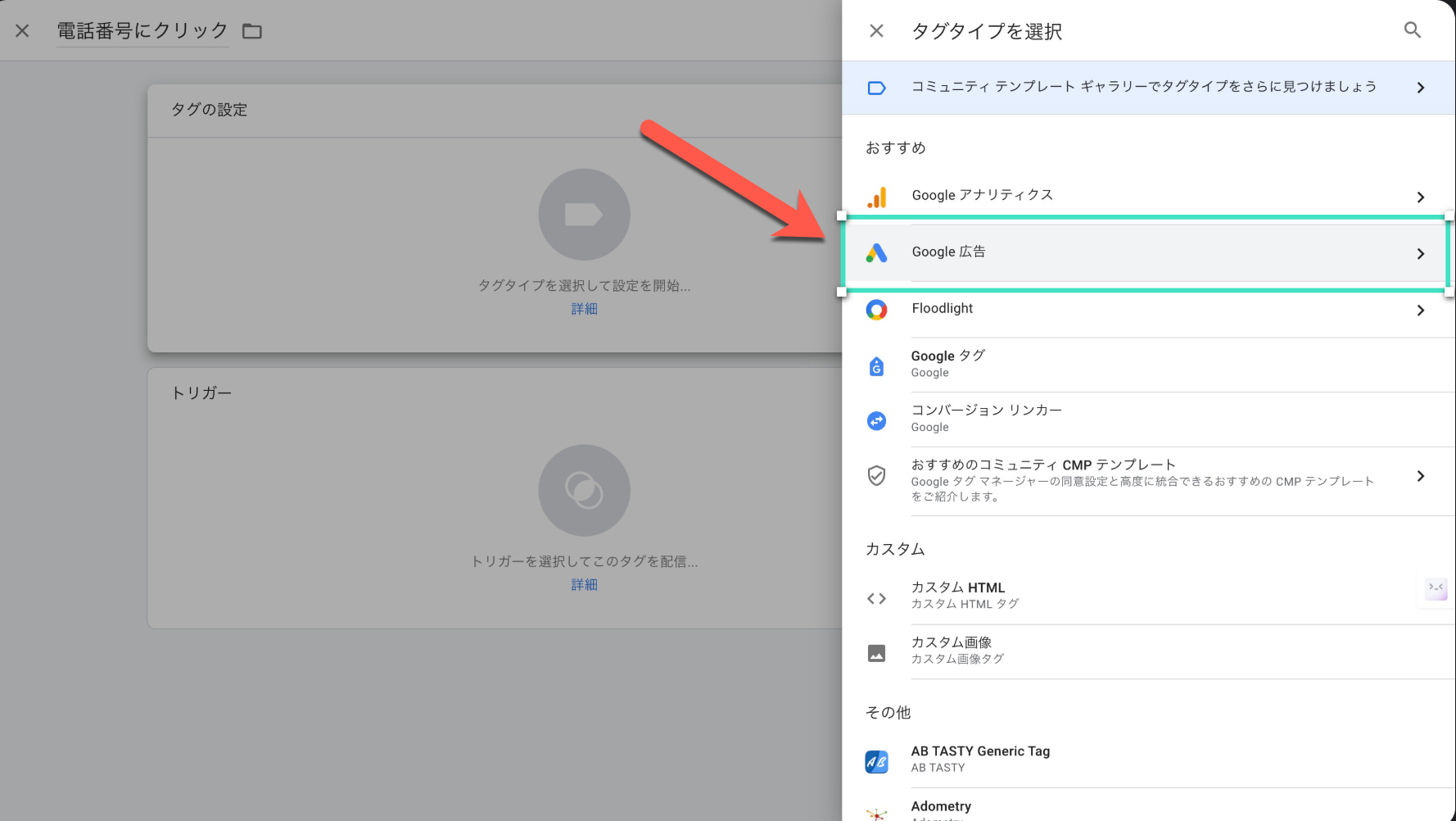Click the コミュニティ テンプレート ギャラリー banner text
Viewport: 1456px width, 821px height.
pyautogui.click(x=1143, y=87)
